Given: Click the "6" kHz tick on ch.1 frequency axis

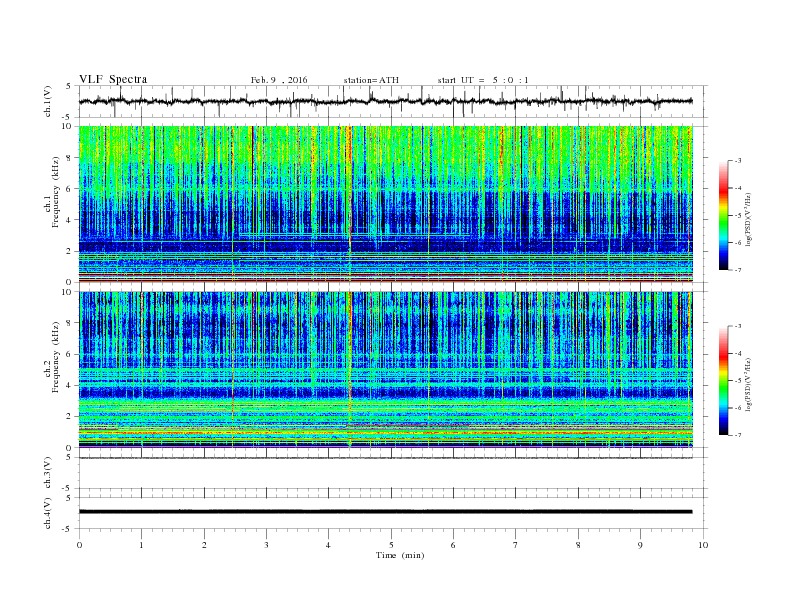Looking at the screenshot, I should click(69, 189).
